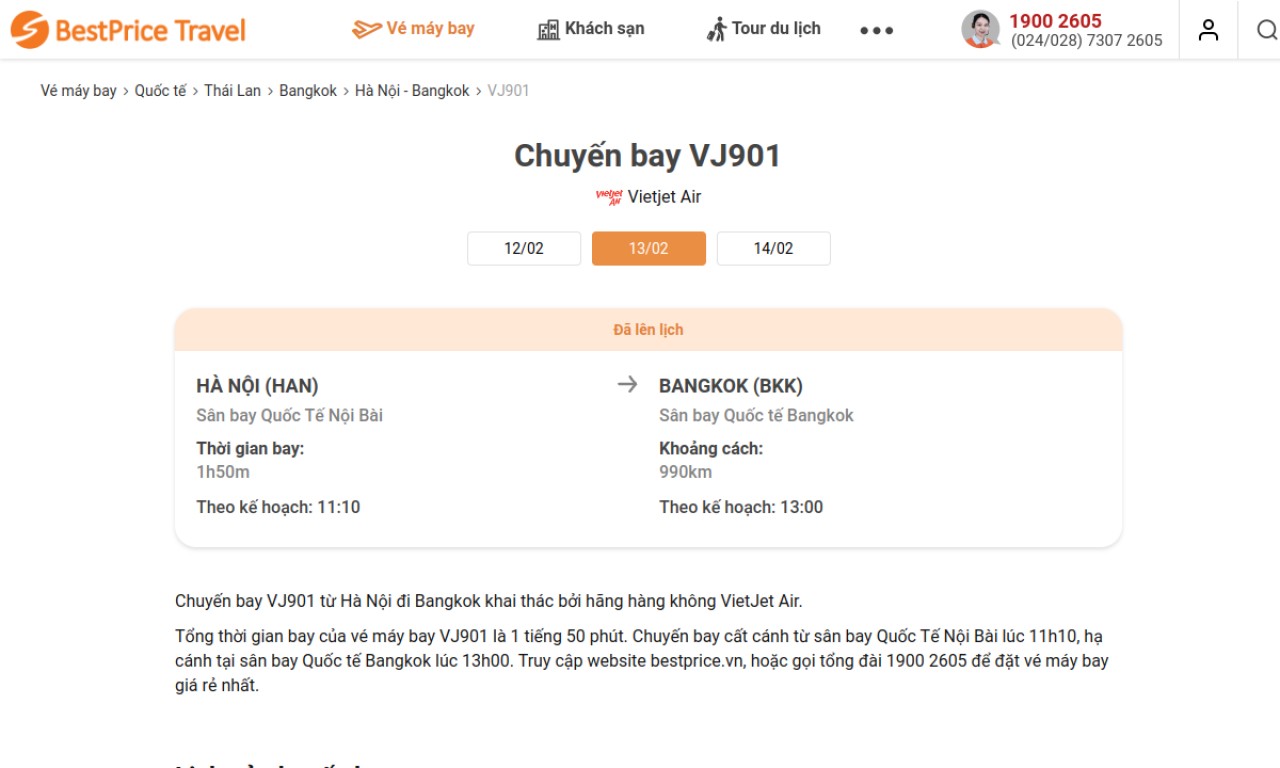Open the user account icon
This screenshot has width=1280, height=768.
(1208, 30)
